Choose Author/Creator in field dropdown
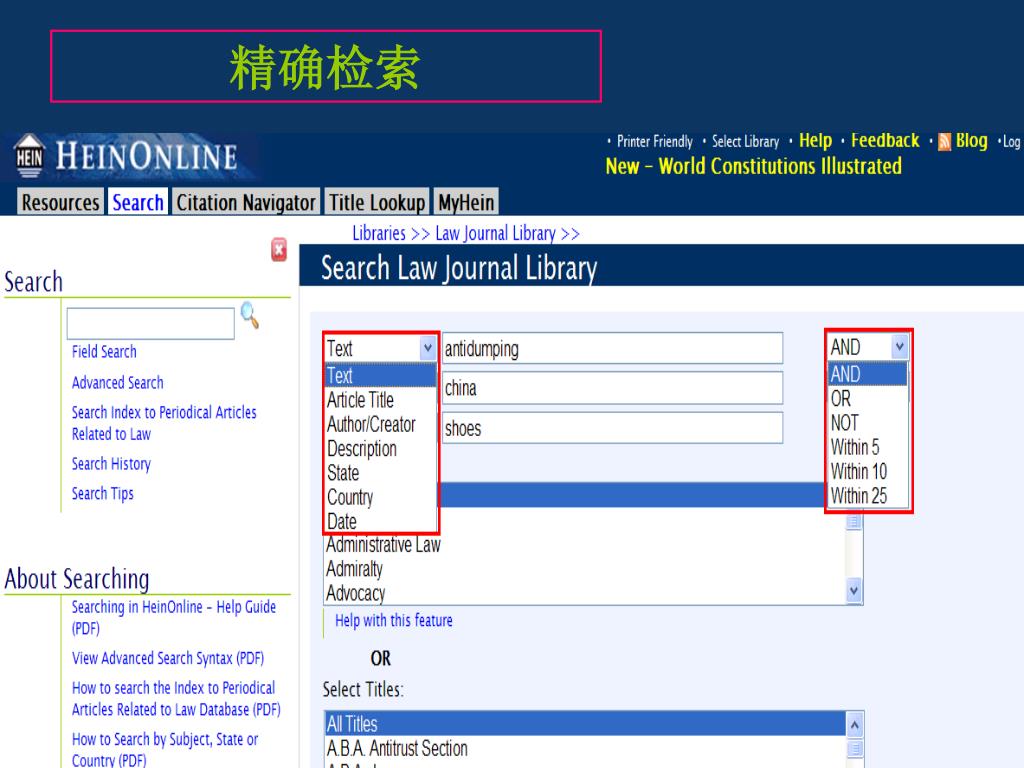This screenshot has width=1024, height=768. tap(381, 424)
